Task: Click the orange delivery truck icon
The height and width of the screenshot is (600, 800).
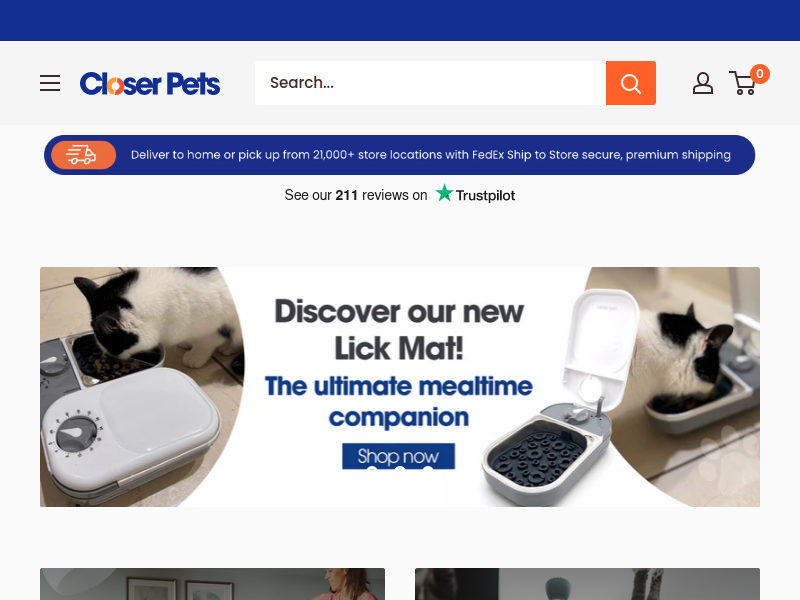Action: tap(83, 155)
